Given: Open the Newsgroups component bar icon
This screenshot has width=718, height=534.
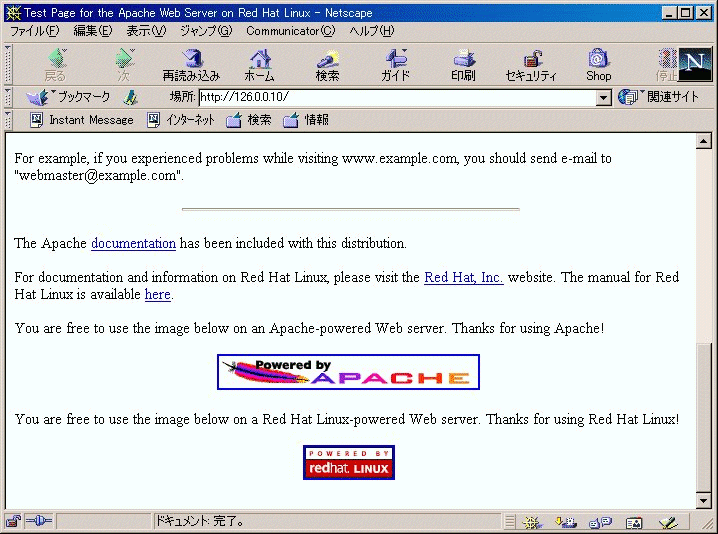Looking at the screenshot, I should [600, 522].
